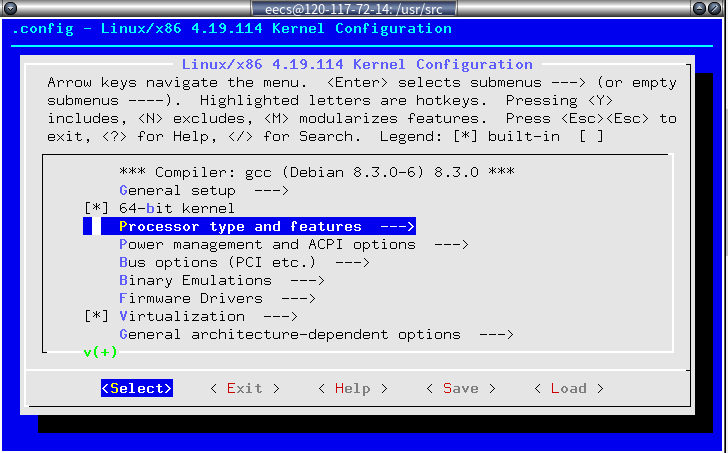Viewport: 728px width, 453px height.
Task: Click the green v(+) scroll-down indicator
Action: (x=100, y=352)
